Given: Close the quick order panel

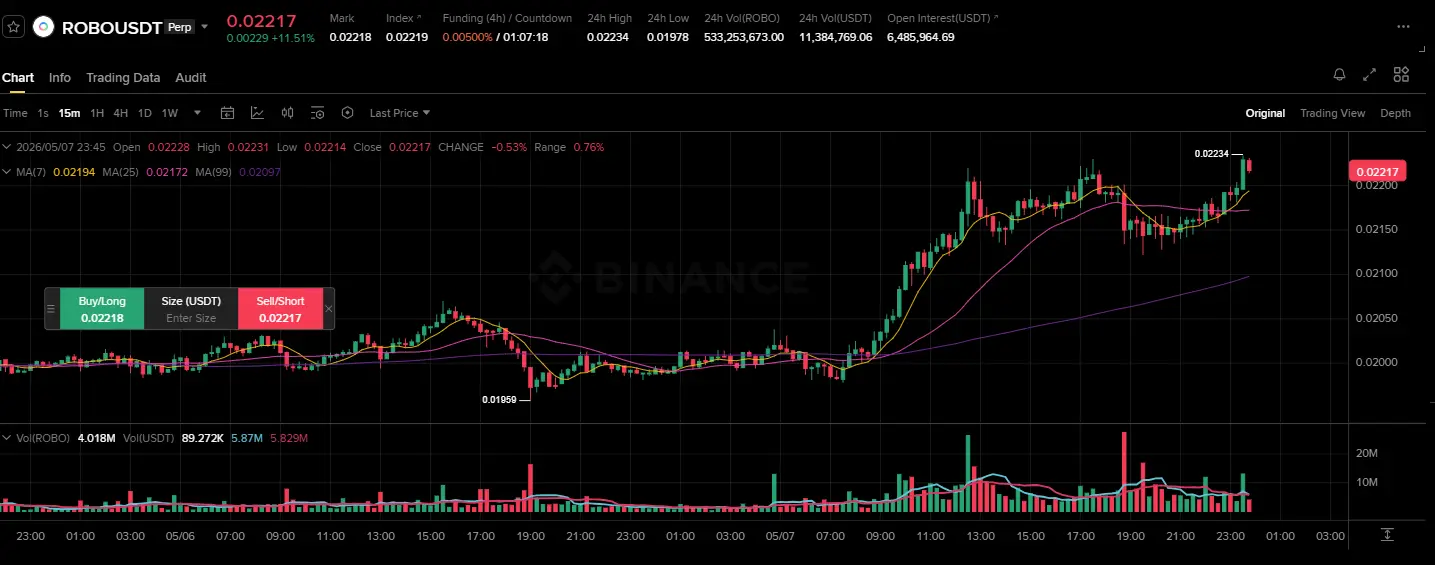Looking at the screenshot, I should click(x=329, y=309).
